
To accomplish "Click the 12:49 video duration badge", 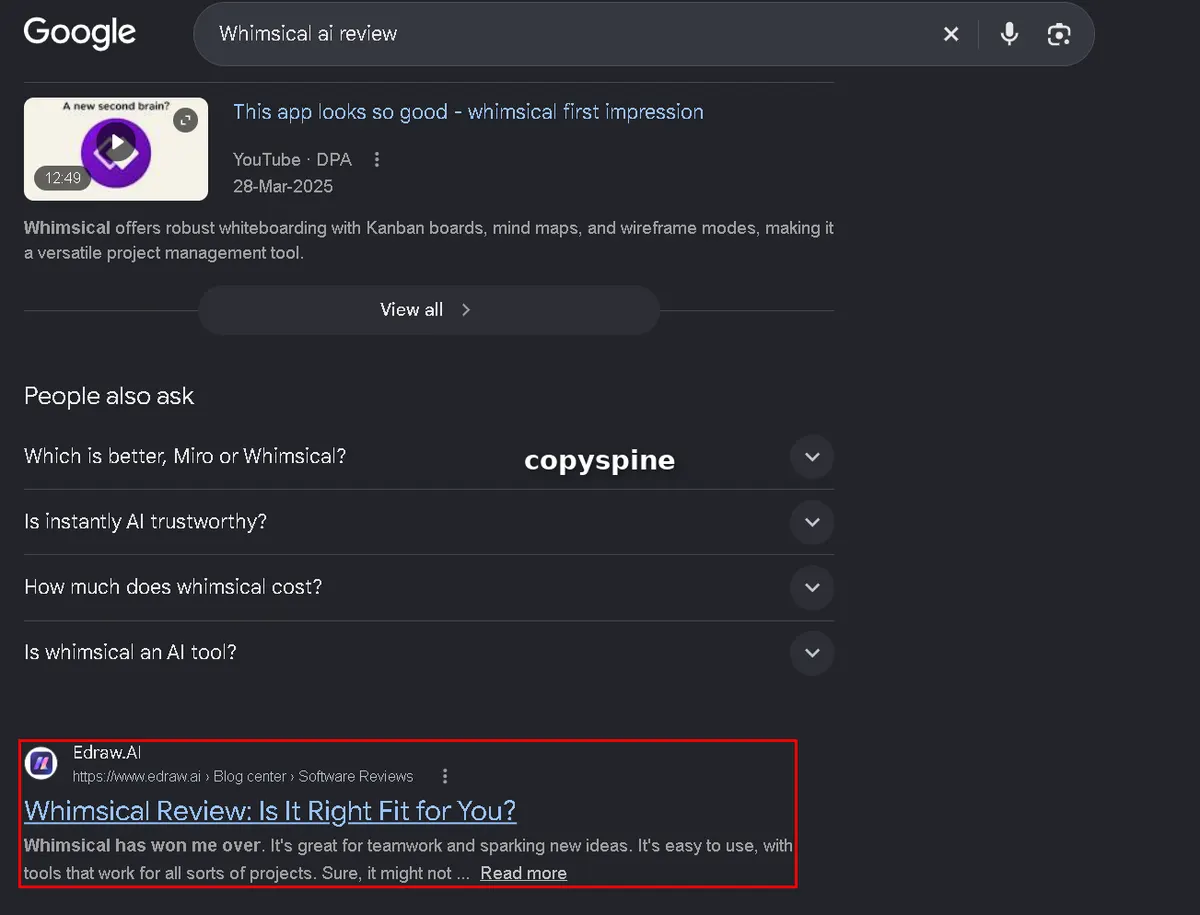I will pyautogui.click(x=63, y=178).
